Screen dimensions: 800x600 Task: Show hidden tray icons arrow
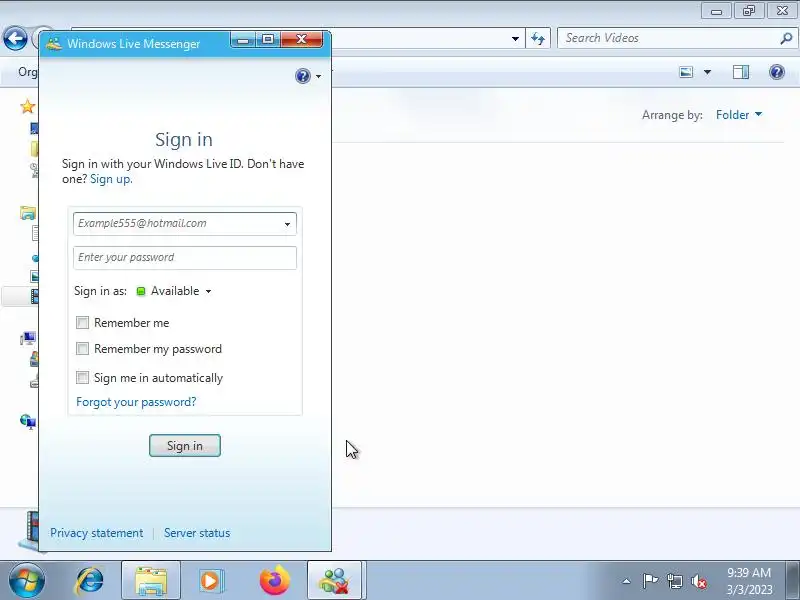pyautogui.click(x=627, y=581)
